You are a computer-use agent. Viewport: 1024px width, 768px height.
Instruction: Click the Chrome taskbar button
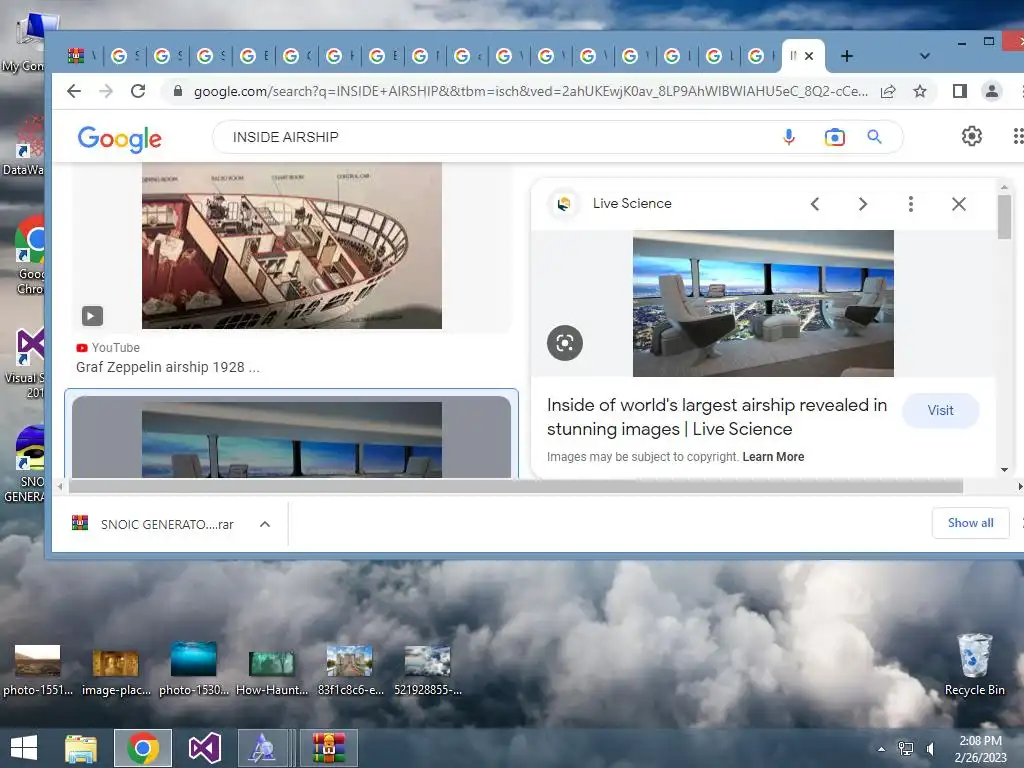coord(143,748)
